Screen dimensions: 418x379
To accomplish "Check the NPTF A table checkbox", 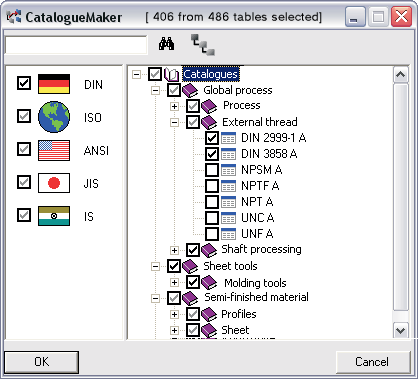I will (212, 186).
